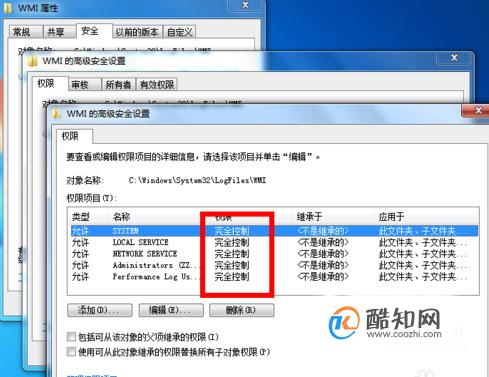Viewport: 489px width, 377px height.
Task: Select the SYSTEM permission entry row
Action: pyautogui.click(x=274, y=231)
